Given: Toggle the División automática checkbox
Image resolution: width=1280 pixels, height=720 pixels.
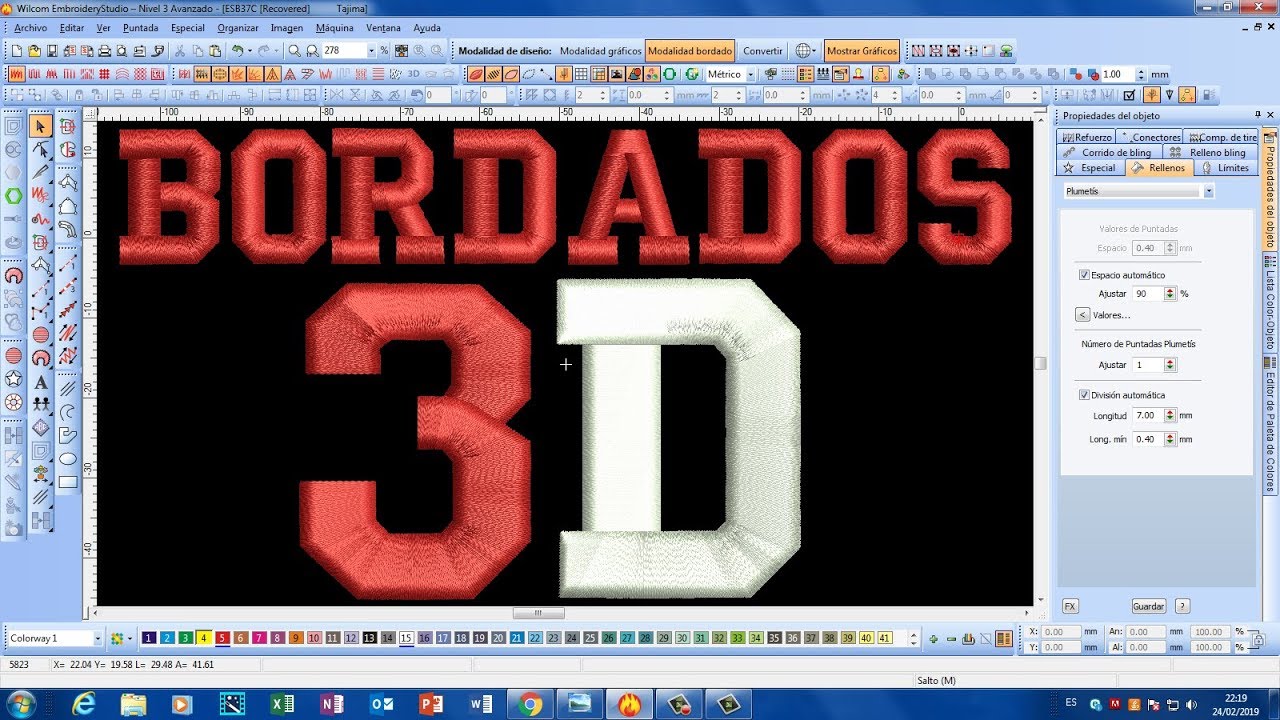Looking at the screenshot, I should point(1084,395).
